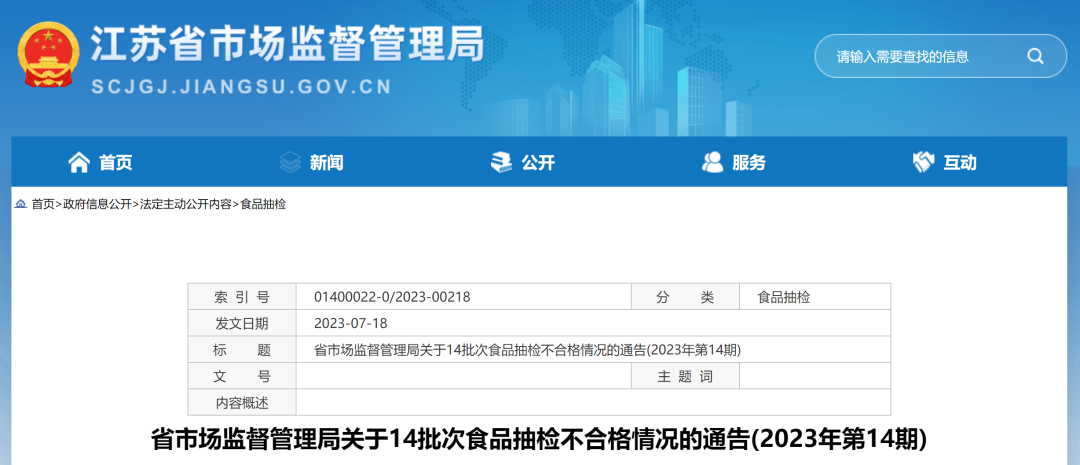Select the stacked layers 新闻 icon
This screenshot has height=465, width=1080.
click(x=290, y=162)
